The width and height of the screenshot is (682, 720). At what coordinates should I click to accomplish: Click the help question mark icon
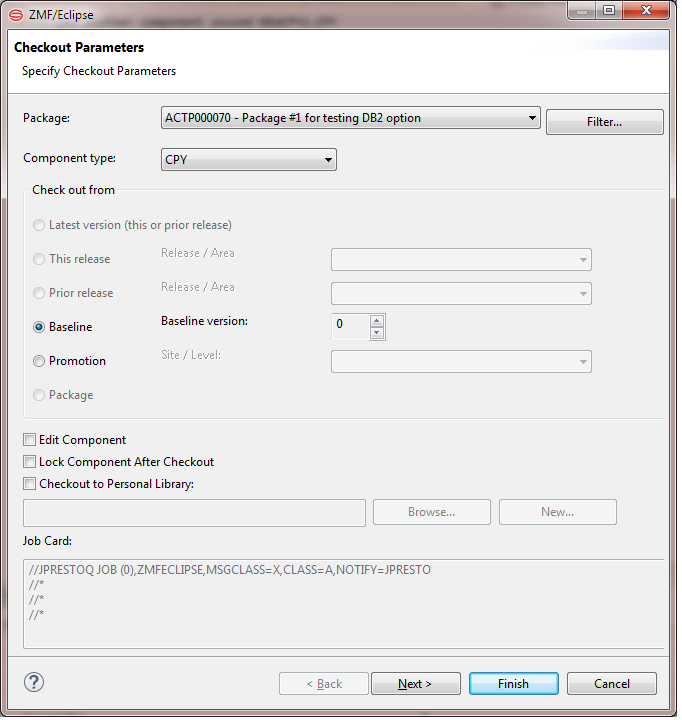pyautogui.click(x=34, y=682)
